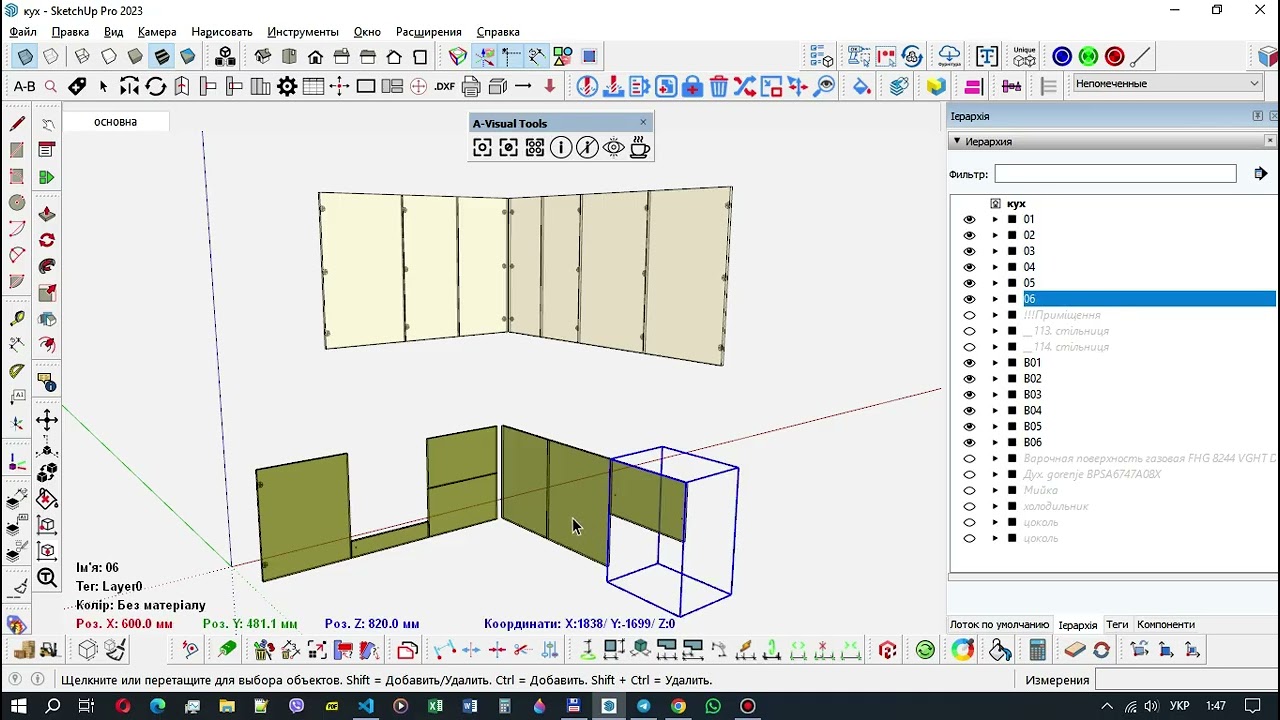1280x720 pixels.
Task: Show hidden item холодильник via eye
Action: click(969, 507)
